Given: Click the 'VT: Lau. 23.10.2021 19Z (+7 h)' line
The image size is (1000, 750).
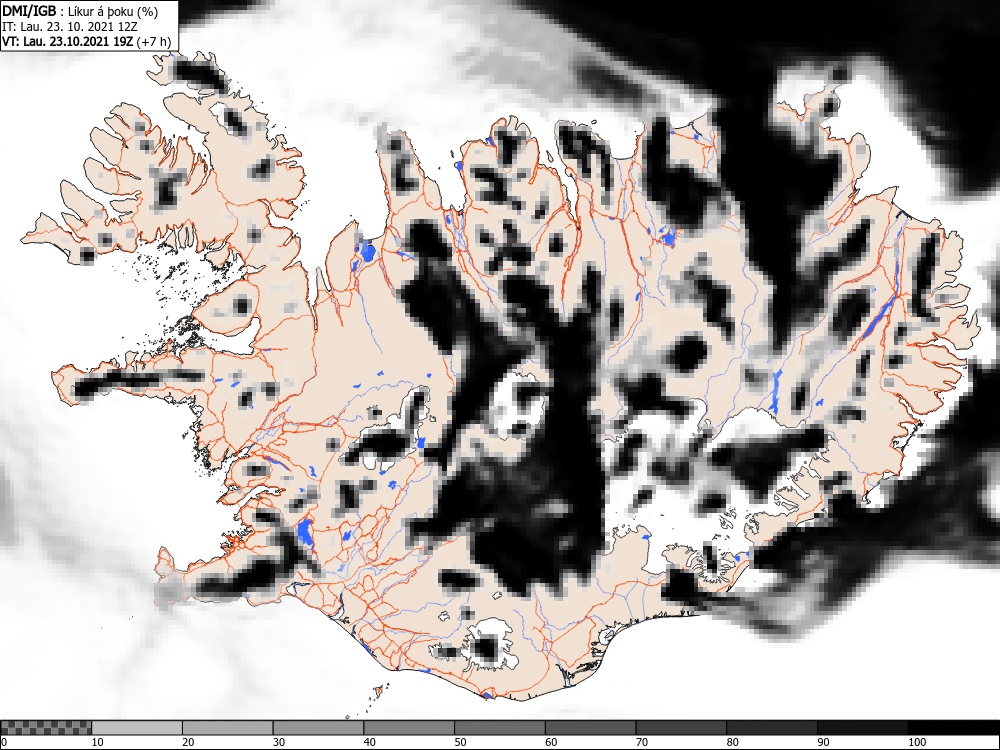Looking at the screenshot, I should [87, 41].
